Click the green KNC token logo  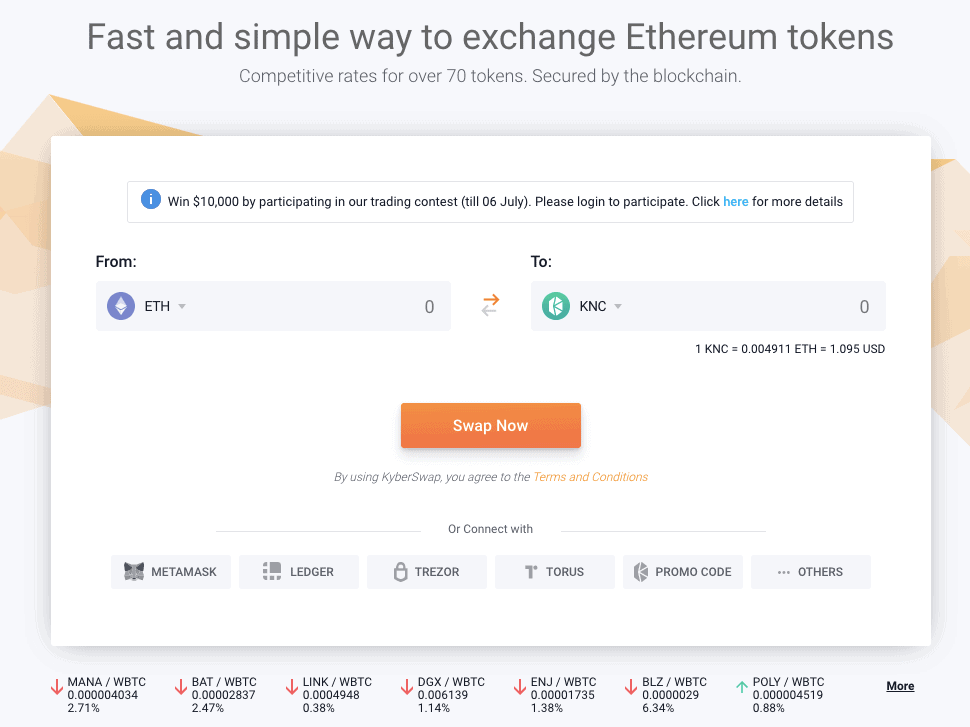(556, 306)
